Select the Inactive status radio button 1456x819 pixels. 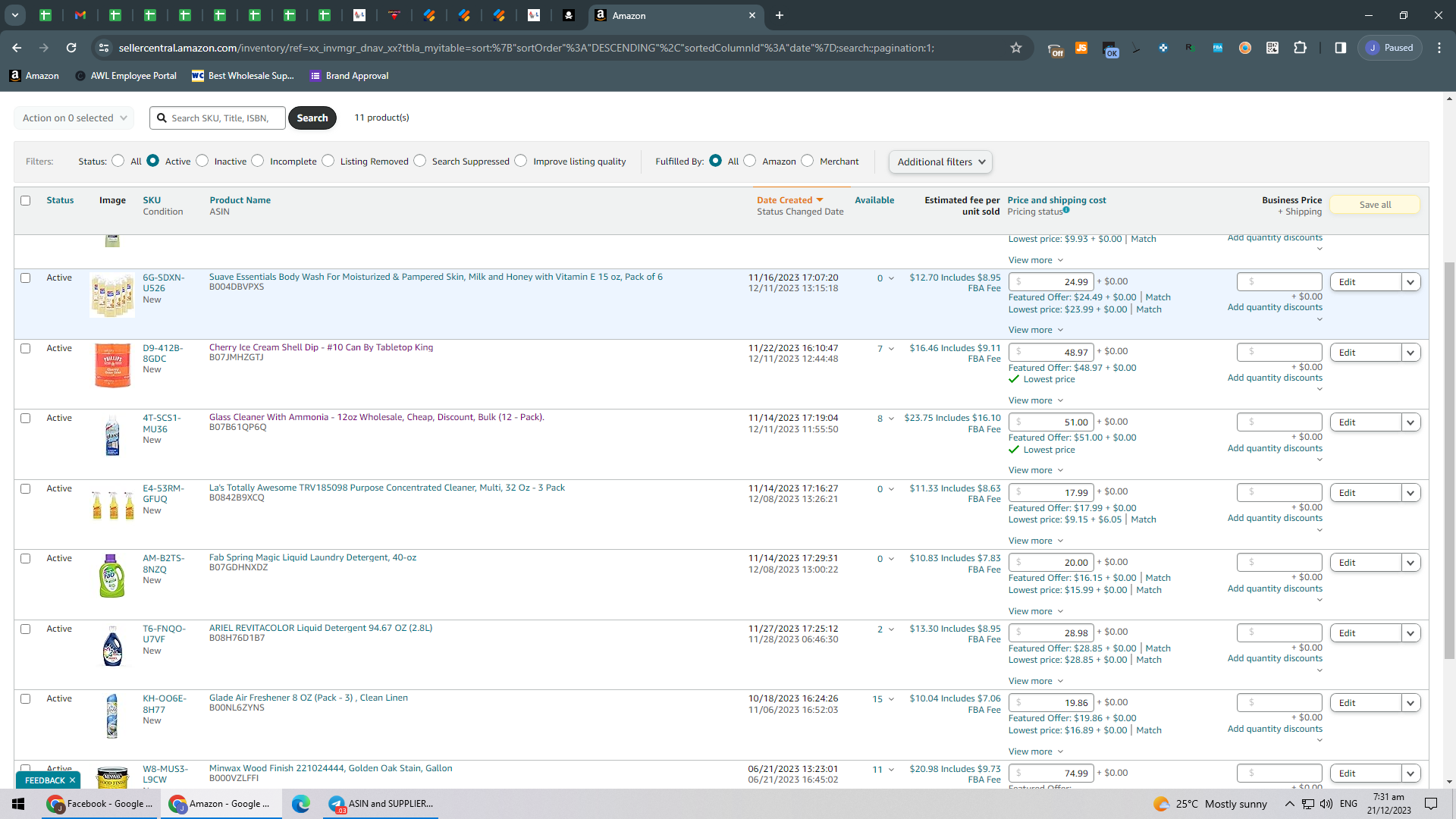[202, 161]
